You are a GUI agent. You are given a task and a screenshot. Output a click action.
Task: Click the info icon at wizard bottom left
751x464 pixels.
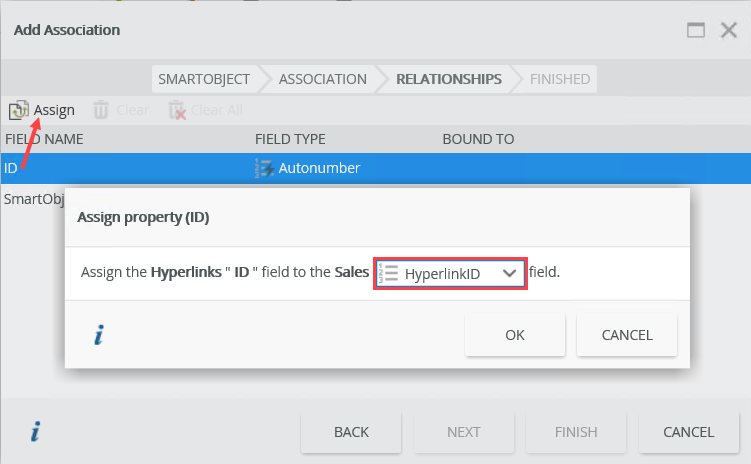click(35, 432)
